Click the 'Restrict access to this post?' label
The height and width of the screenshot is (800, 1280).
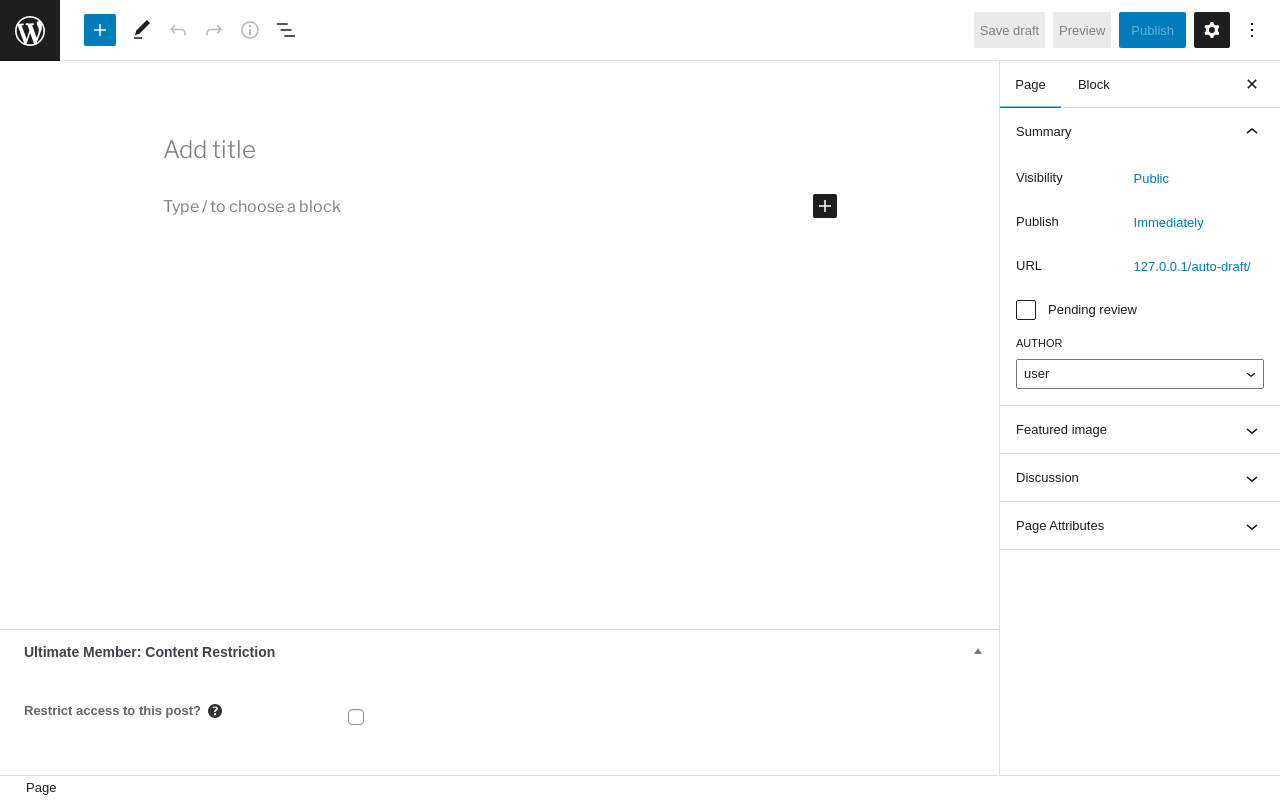[x=112, y=711]
